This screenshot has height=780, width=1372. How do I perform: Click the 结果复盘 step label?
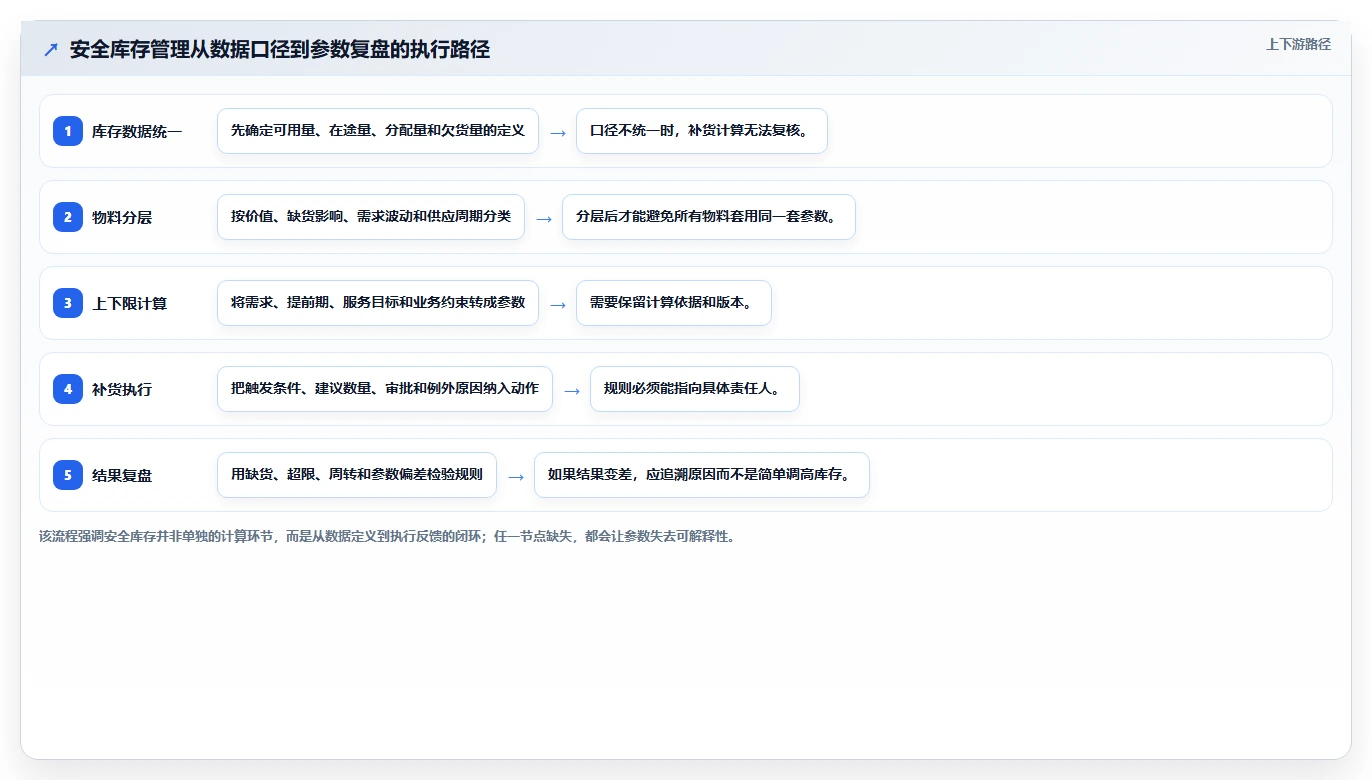(x=122, y=475)
